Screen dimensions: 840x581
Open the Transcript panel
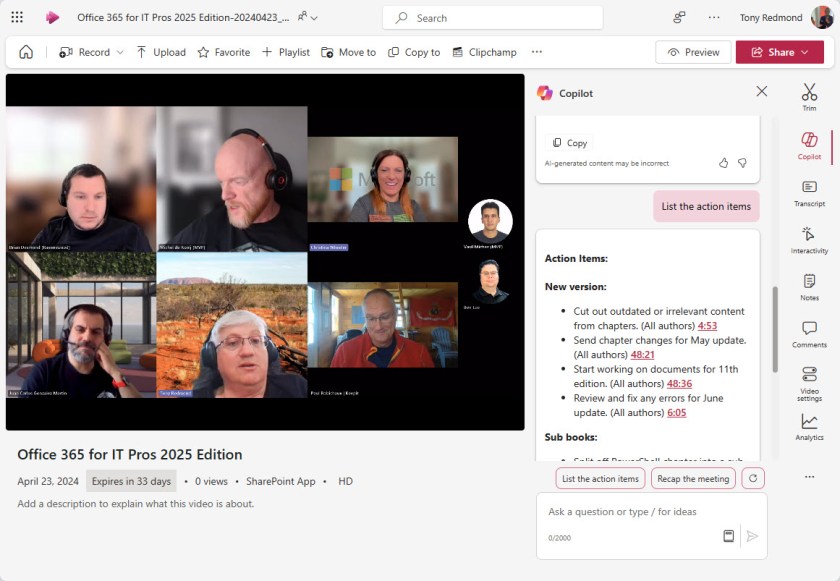point(809,193)
